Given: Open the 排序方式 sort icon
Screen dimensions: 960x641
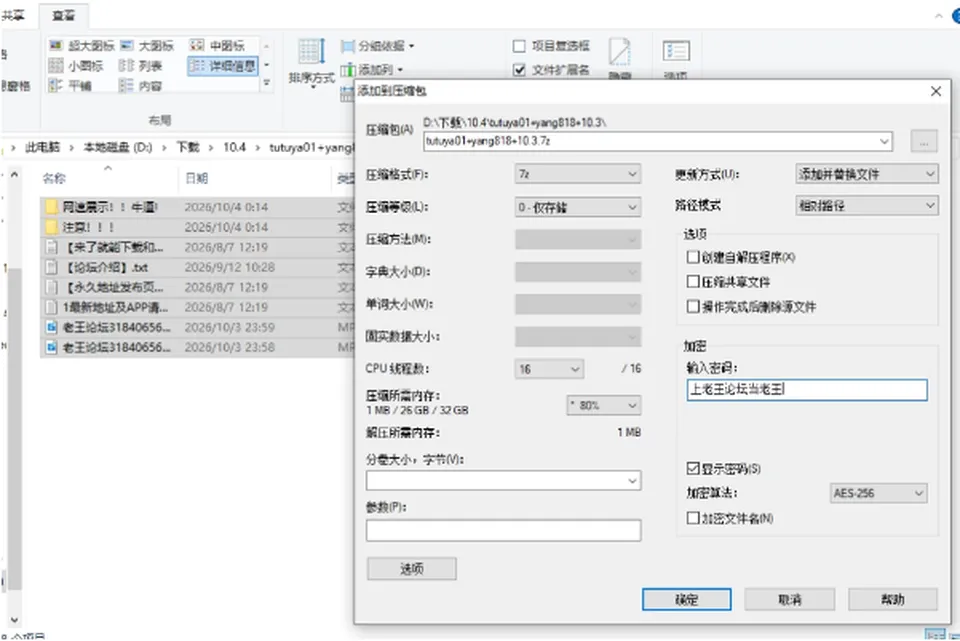Looking at the screenshot, I should 312,51.
